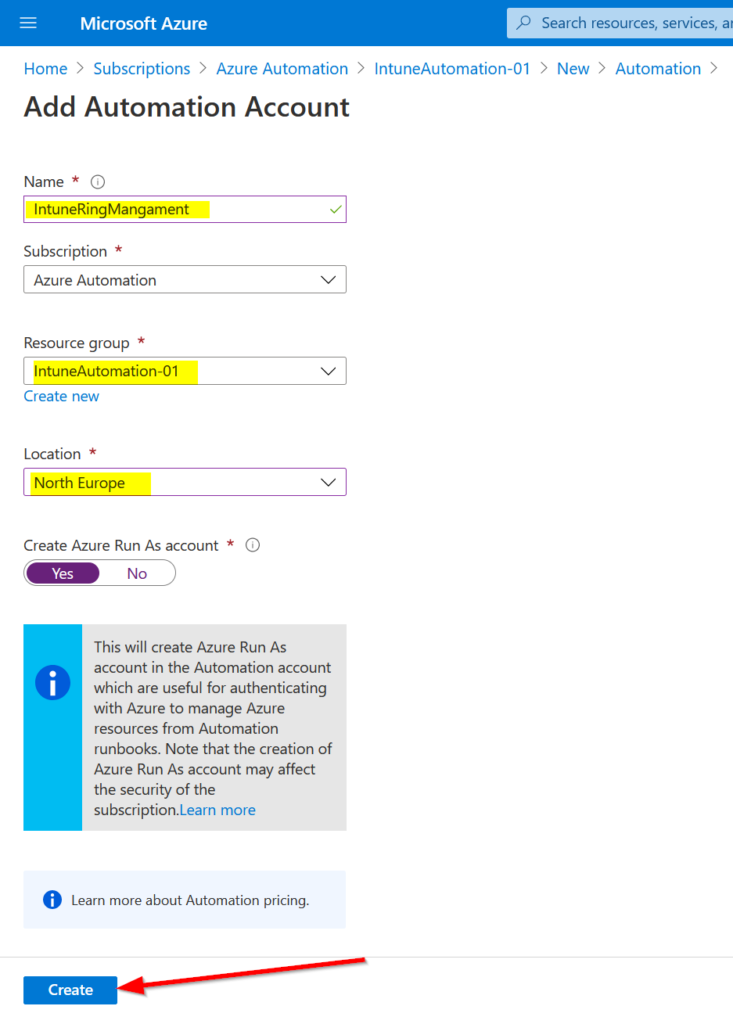Open the Learn more link
The image size is (733, 1024).
(218, 810)
